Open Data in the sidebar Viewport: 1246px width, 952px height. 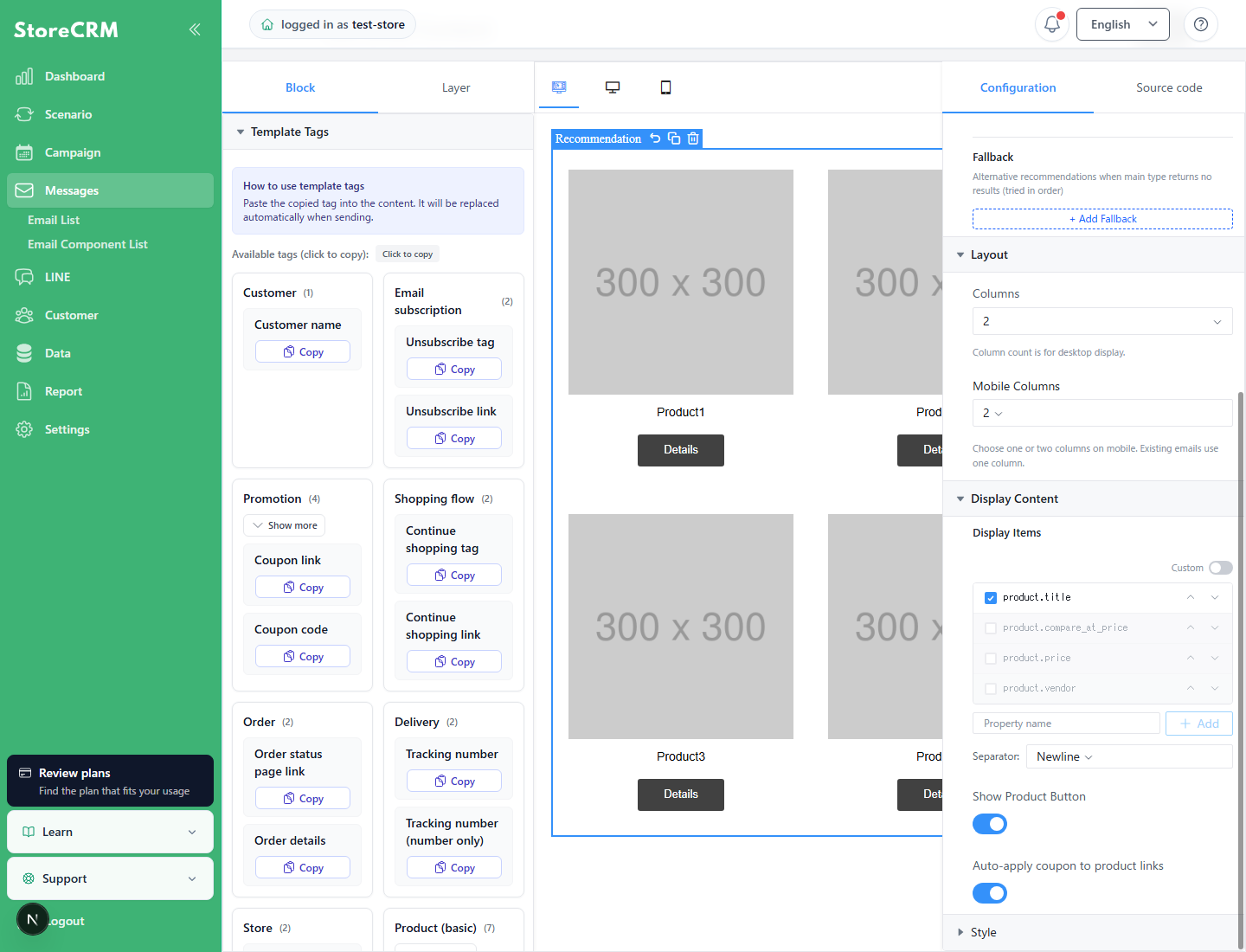pyautogui.click(x=110, y=353)
